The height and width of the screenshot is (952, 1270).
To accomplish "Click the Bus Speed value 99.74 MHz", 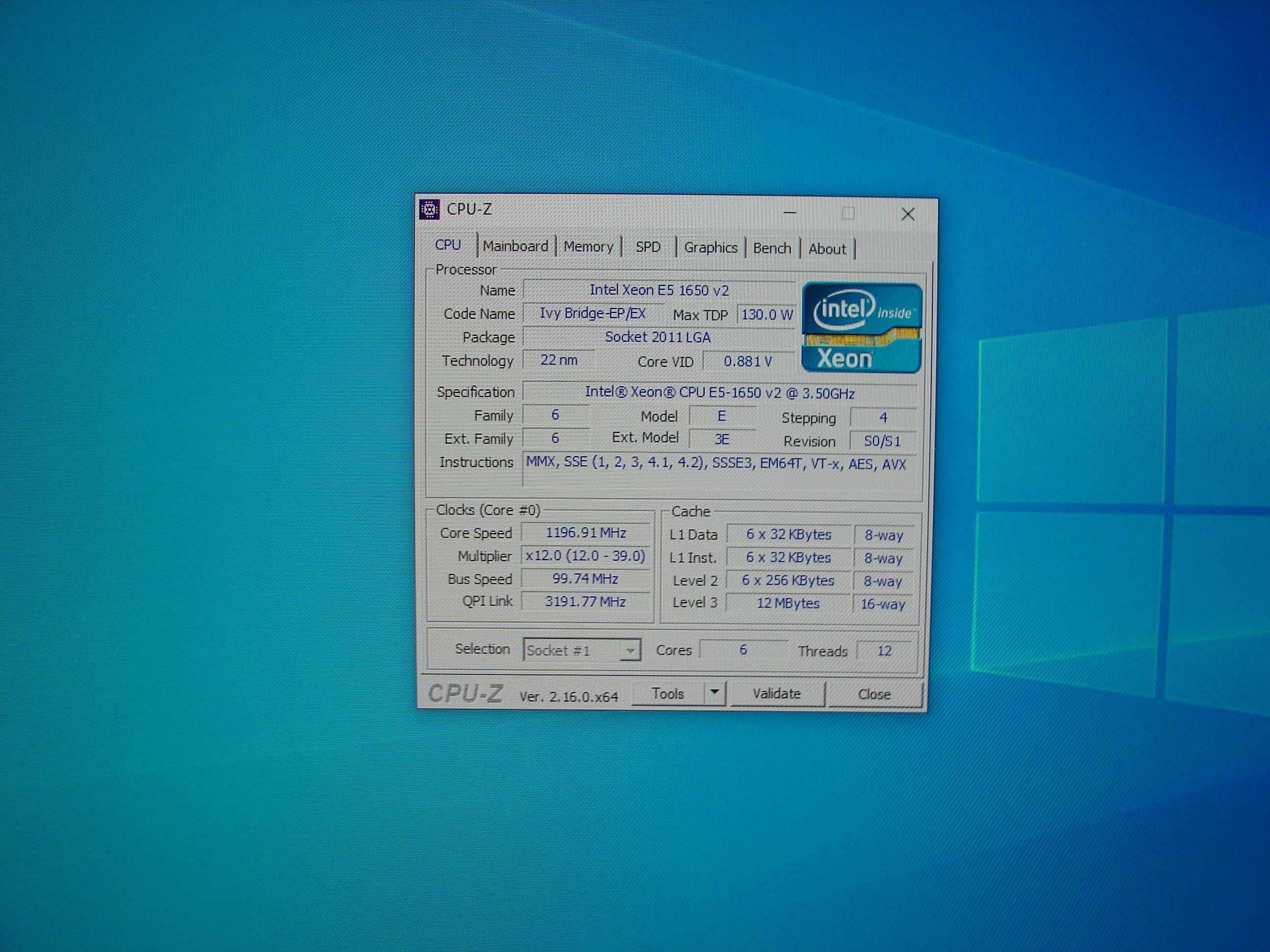I will pyautogui.click(x=586, y=578).
